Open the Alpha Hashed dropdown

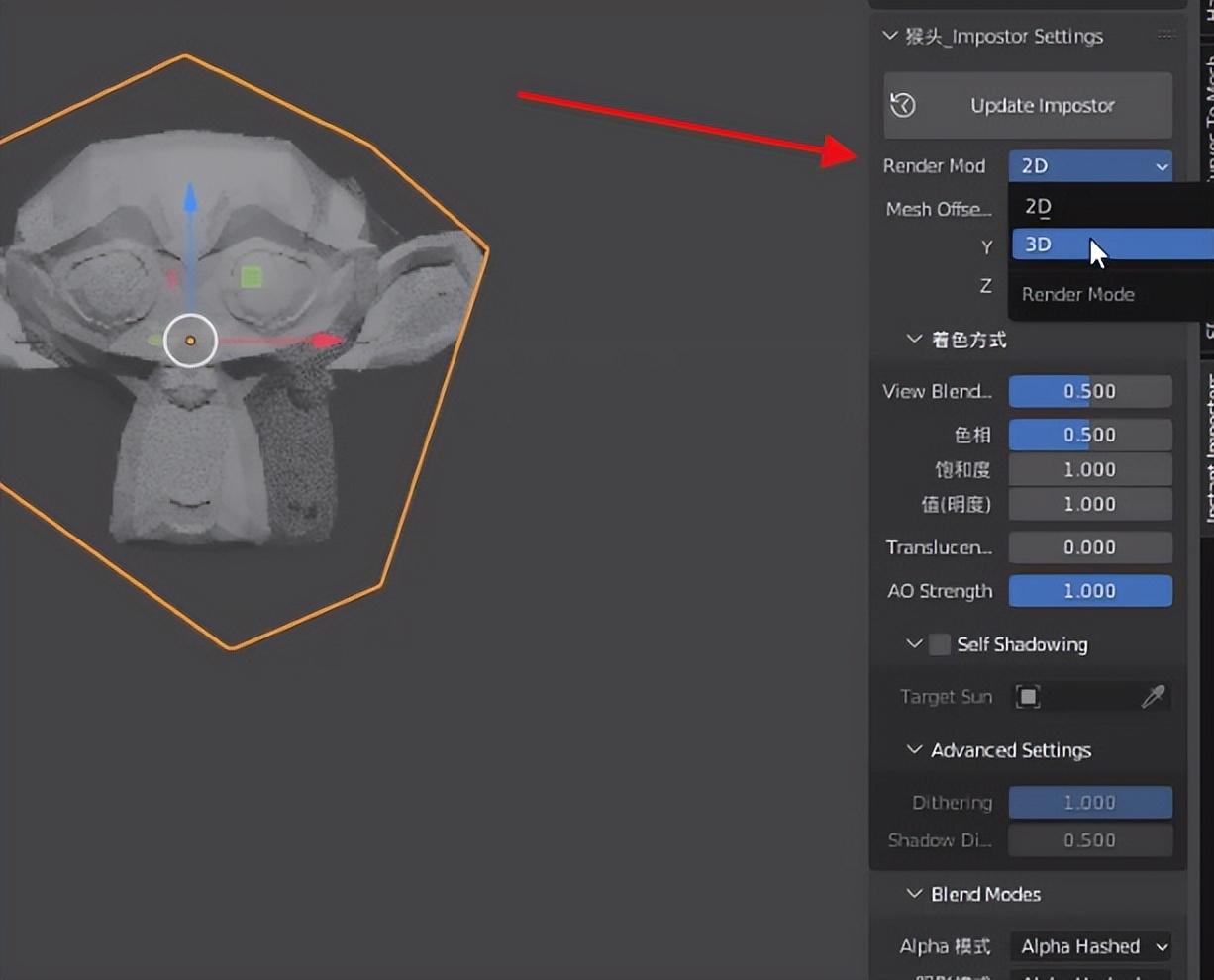1090,946
